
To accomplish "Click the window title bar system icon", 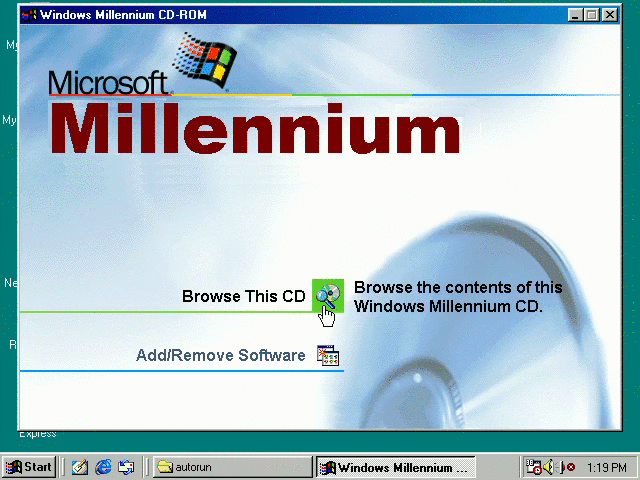I will (x=29, y=15).
